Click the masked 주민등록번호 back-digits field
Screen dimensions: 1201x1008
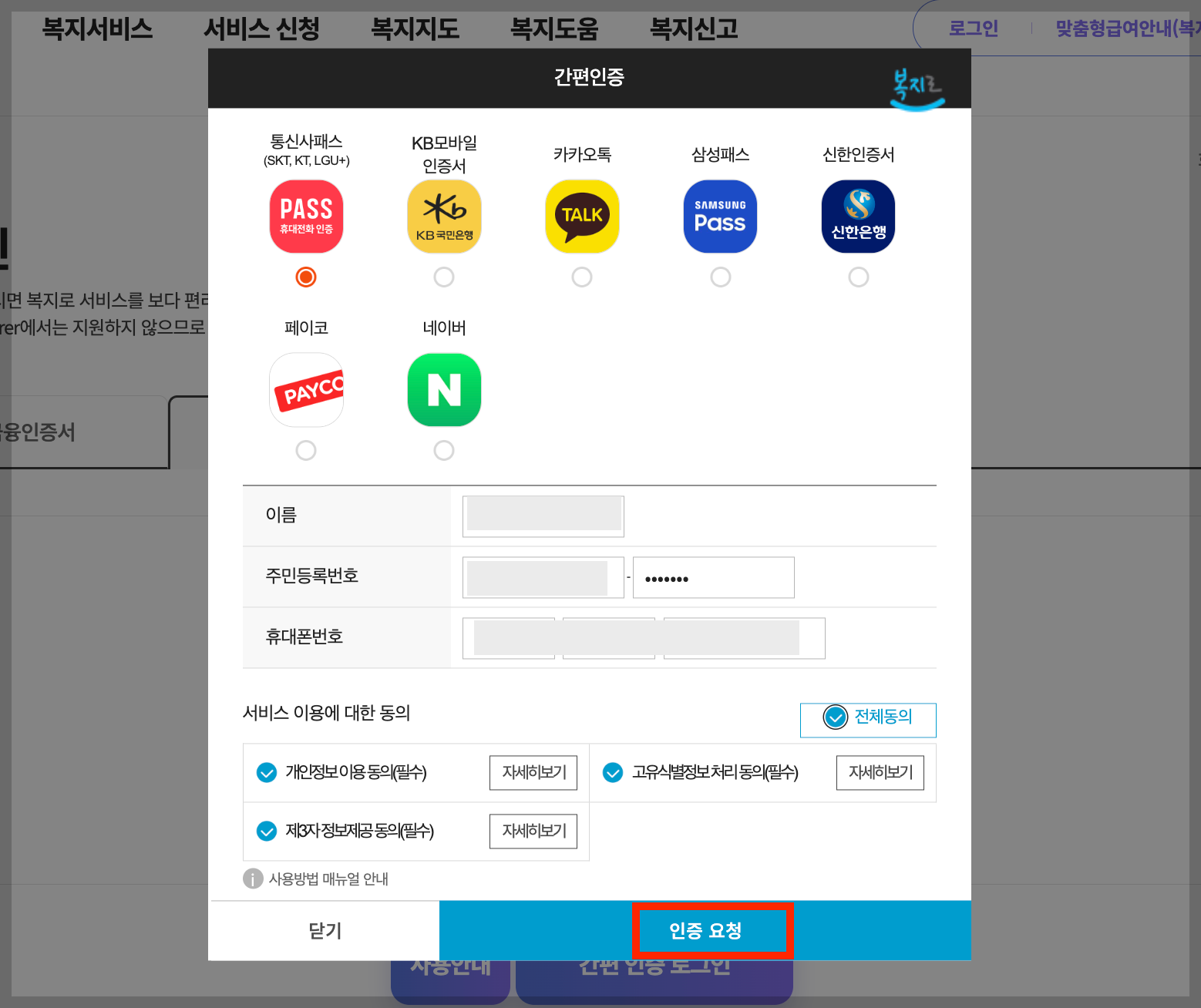[x=714, y=577]
